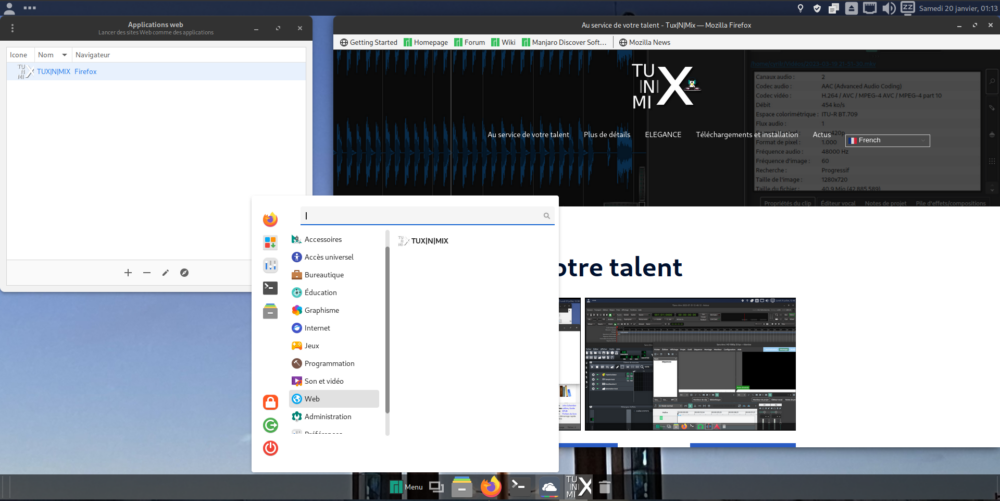Launch the terminal from the menu favorites sidebar
The height and width of the screenshot is (501, 1000).
[270, 288]
